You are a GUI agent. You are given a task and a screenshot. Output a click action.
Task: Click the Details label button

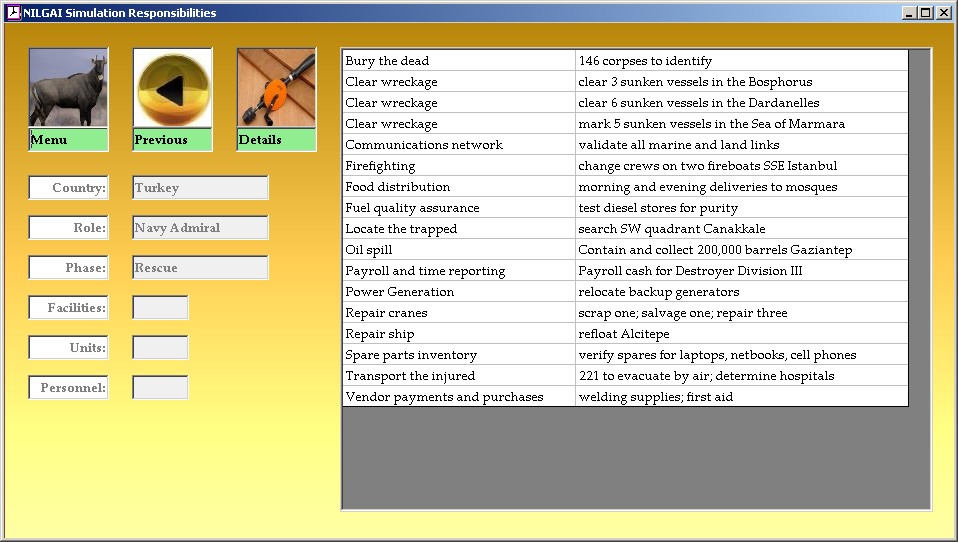point(276,140)
